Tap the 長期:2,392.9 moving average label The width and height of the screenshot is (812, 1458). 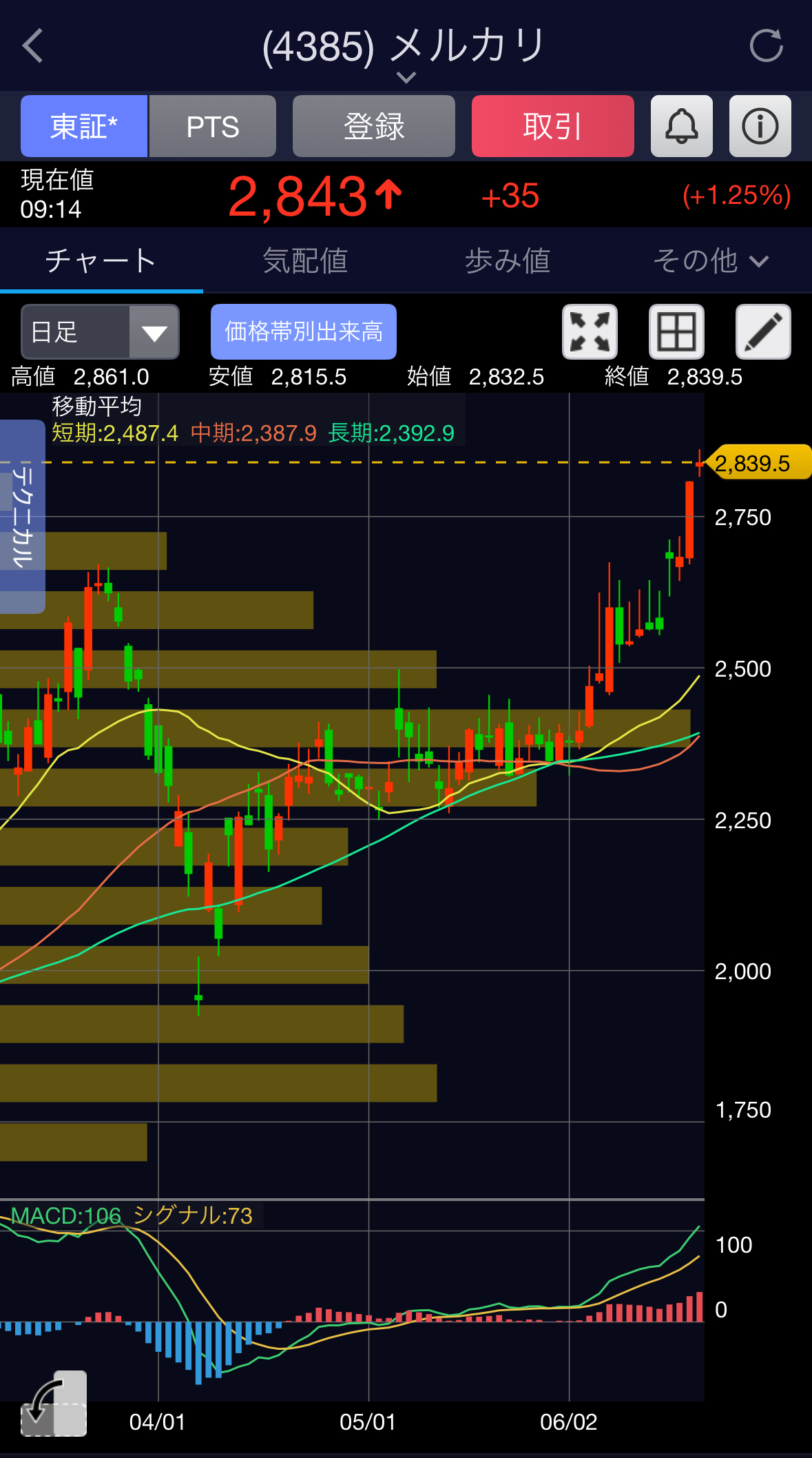[391, 433]
